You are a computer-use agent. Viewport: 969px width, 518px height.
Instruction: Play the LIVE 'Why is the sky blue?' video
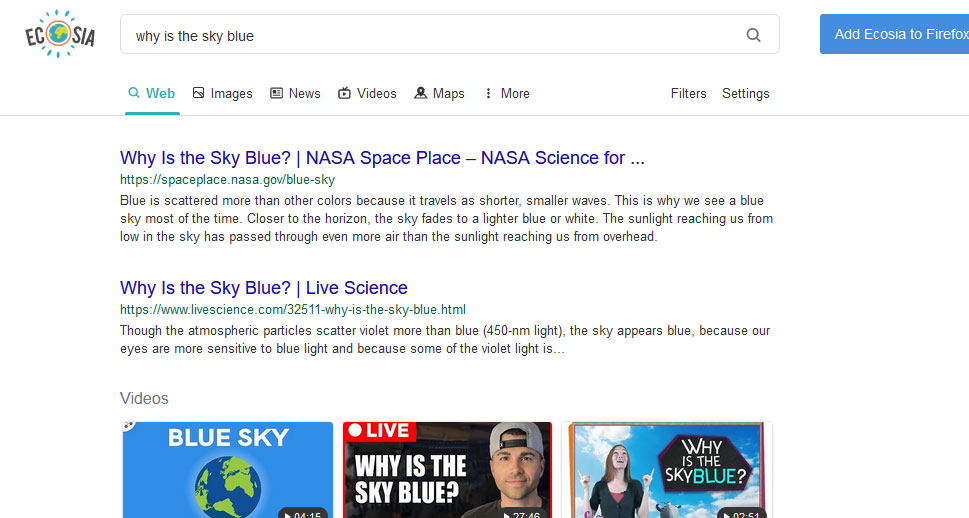click(447, 470)
